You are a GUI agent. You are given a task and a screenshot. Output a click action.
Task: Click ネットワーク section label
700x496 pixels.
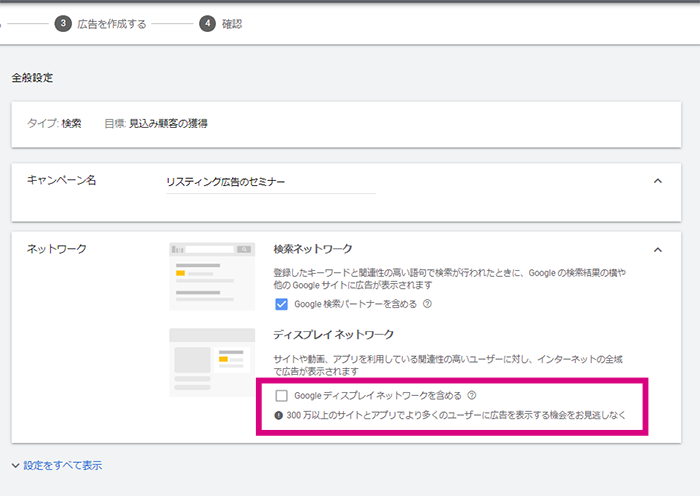(57, 249)
